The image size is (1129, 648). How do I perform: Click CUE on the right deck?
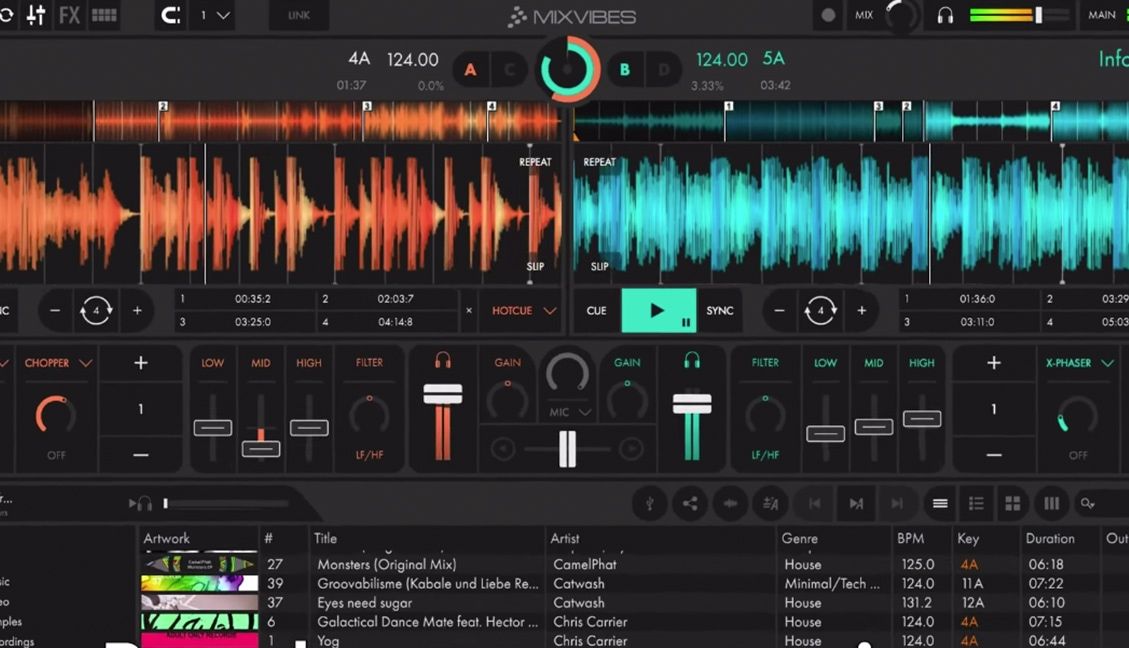click(x=596, y=310)
